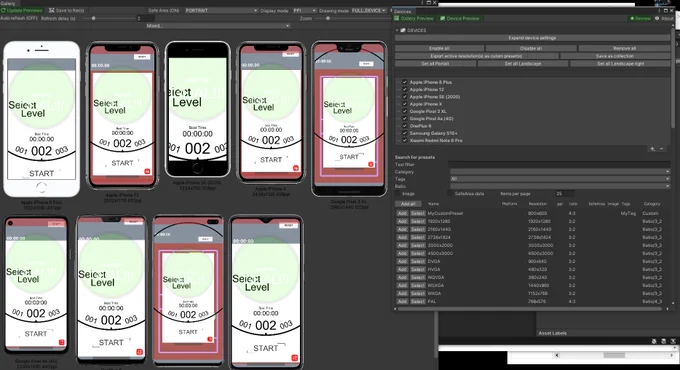This screenshot has width=680, height=370.
Task: Click the plus icon below device list
Action: click(x=652, y=149)
